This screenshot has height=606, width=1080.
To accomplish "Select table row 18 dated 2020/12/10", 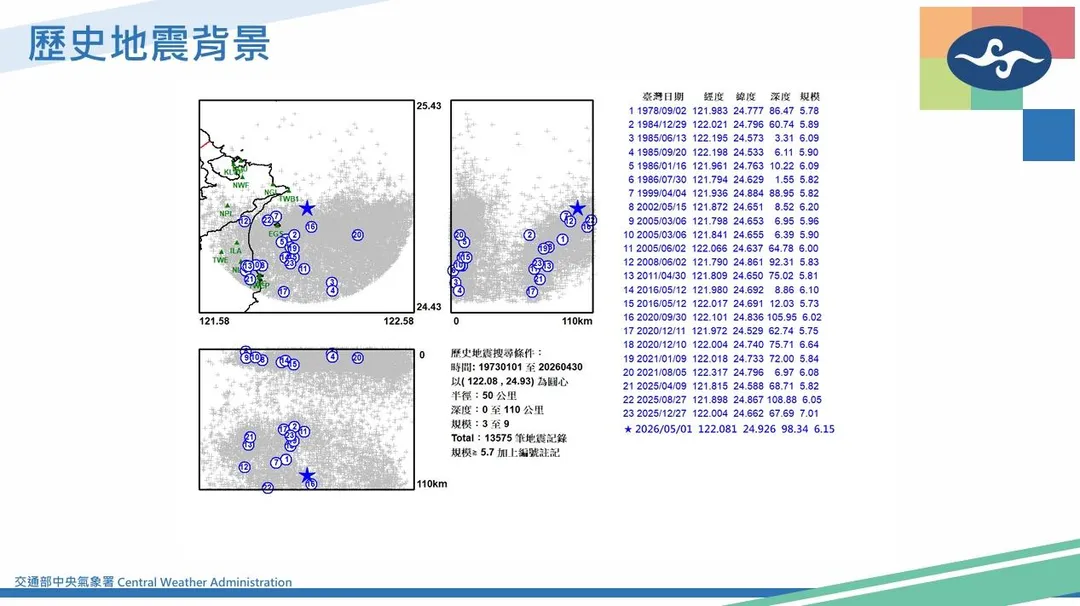I will tap(720, 344).
